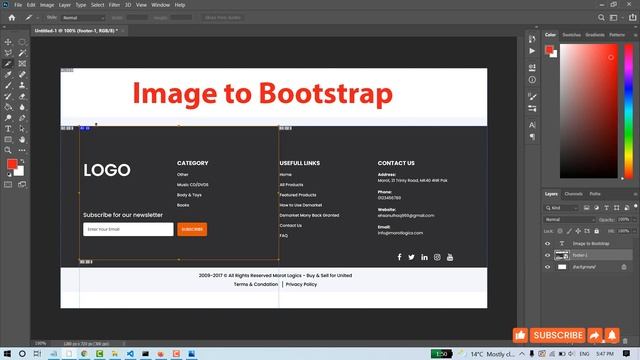Open the Filter menu
Viewport: 640px width, 360px height.
coord(114,5)
